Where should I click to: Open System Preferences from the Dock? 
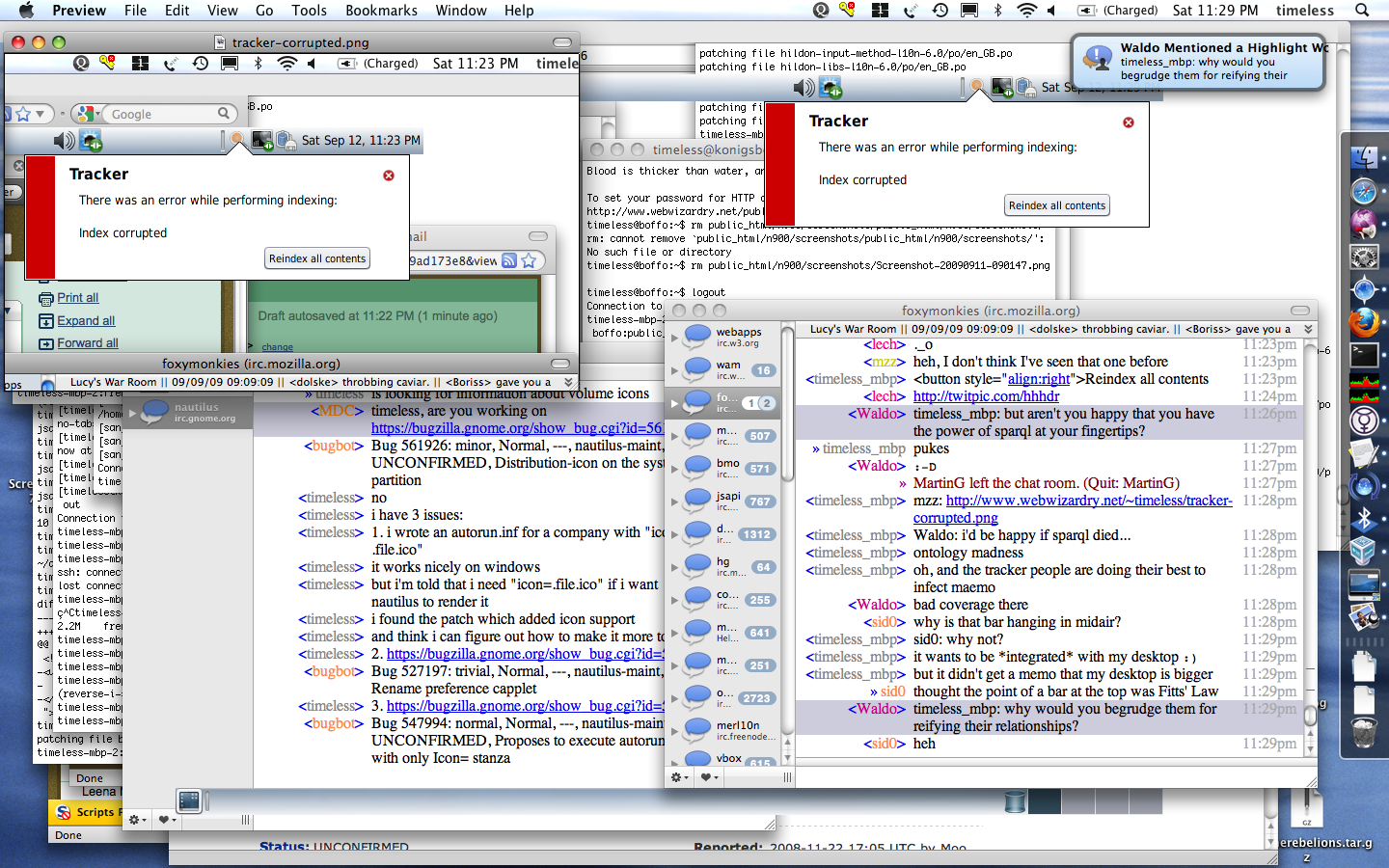click(x=1364, y=258)
